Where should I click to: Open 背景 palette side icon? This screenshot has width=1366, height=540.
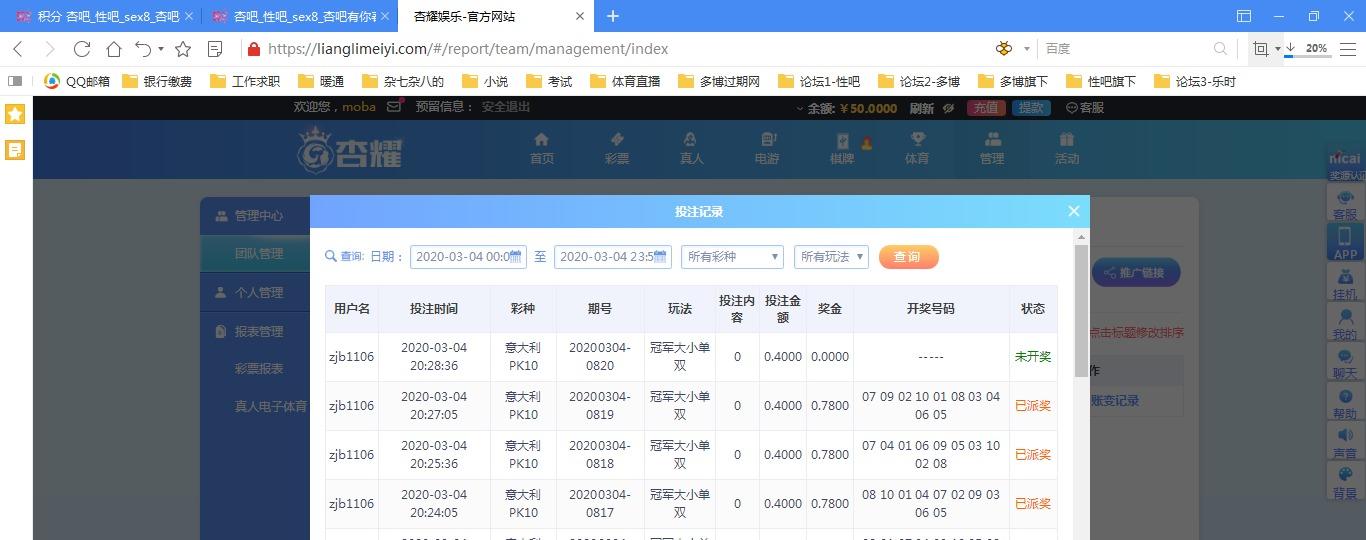pyautogui.click(x=1345, y=483)
